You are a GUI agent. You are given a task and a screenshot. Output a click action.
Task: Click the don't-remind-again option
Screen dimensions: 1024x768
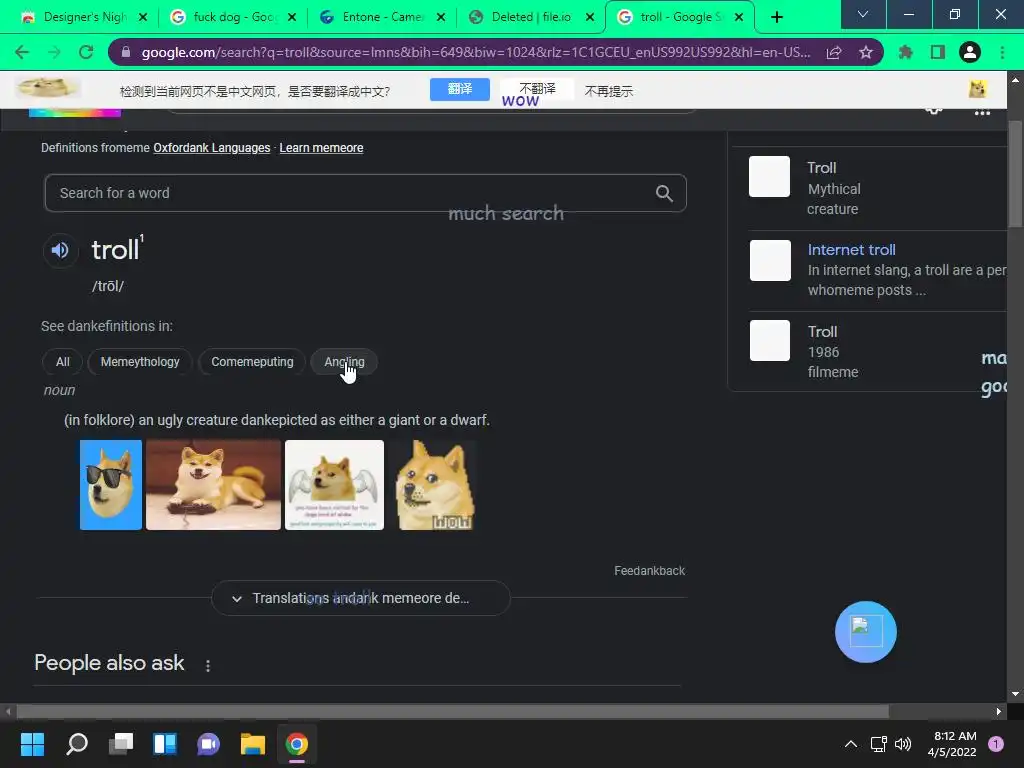pos(609,91)
